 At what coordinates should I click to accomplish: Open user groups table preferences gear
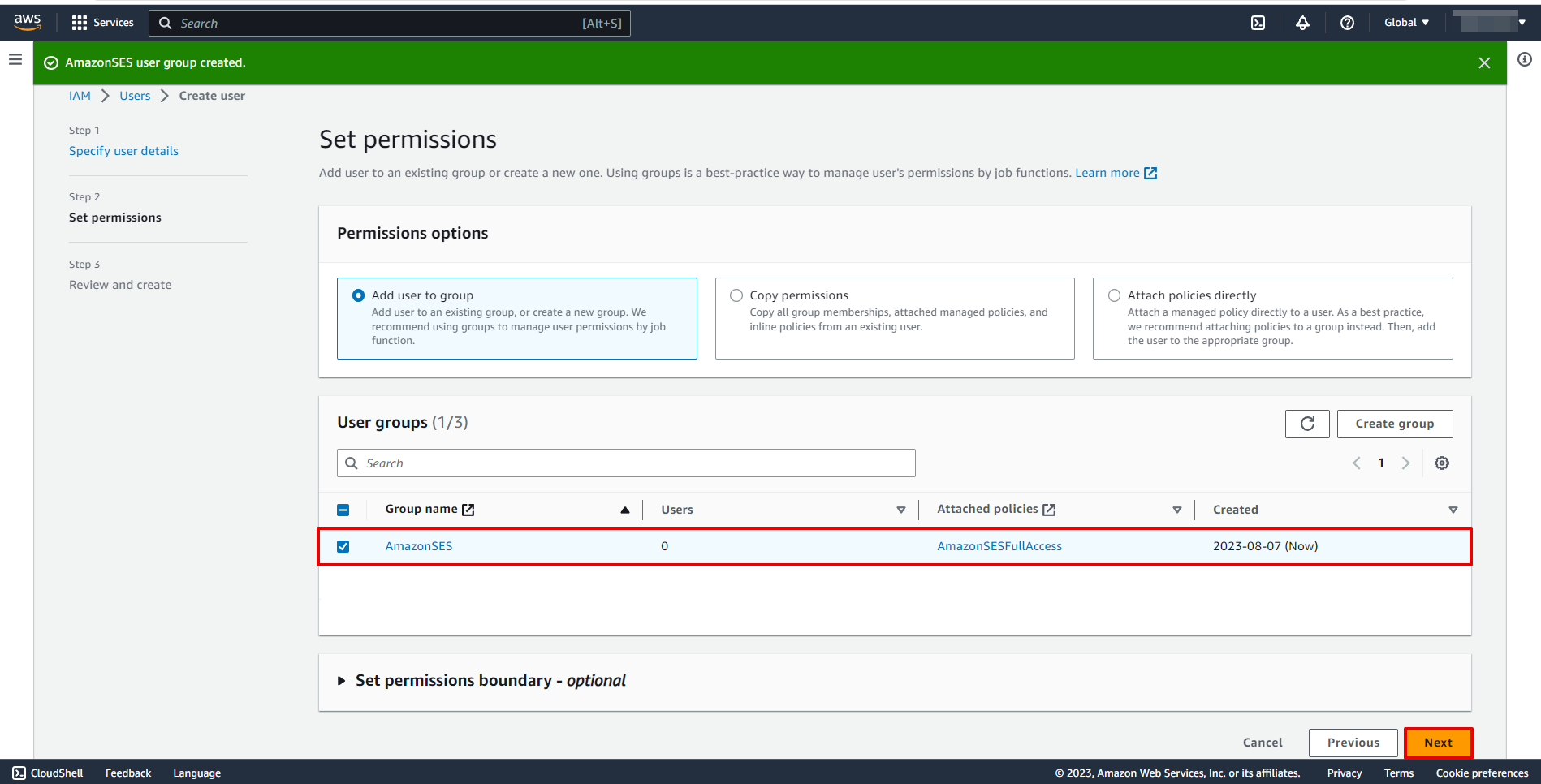point(1442,463)
